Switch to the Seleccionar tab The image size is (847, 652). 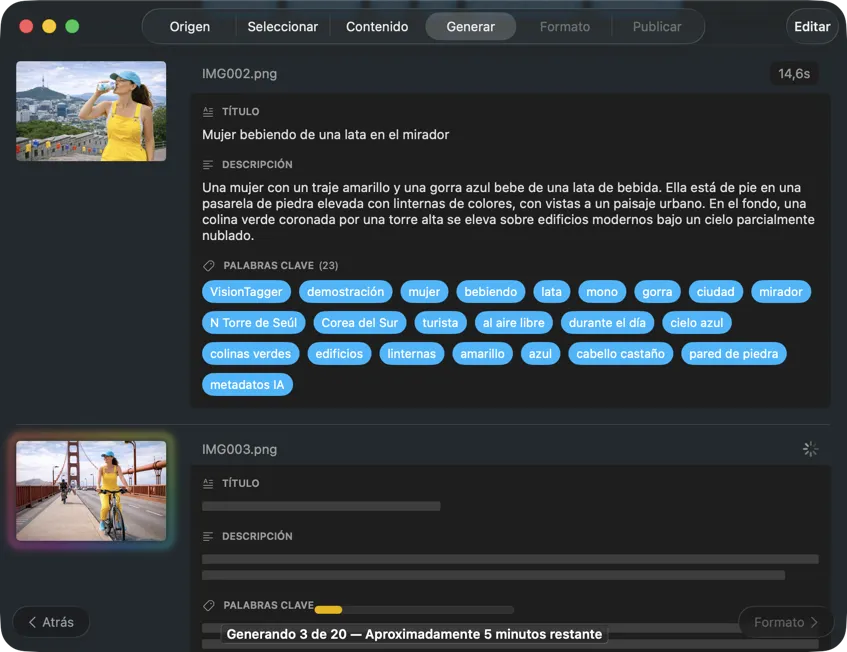click(x=282, y=27)
